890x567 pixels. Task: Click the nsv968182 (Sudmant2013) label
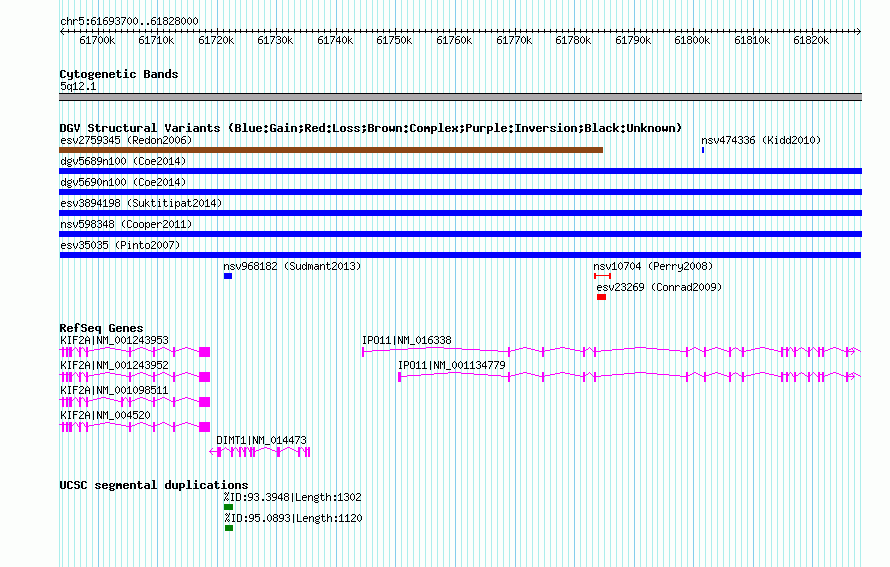(292, 266)
